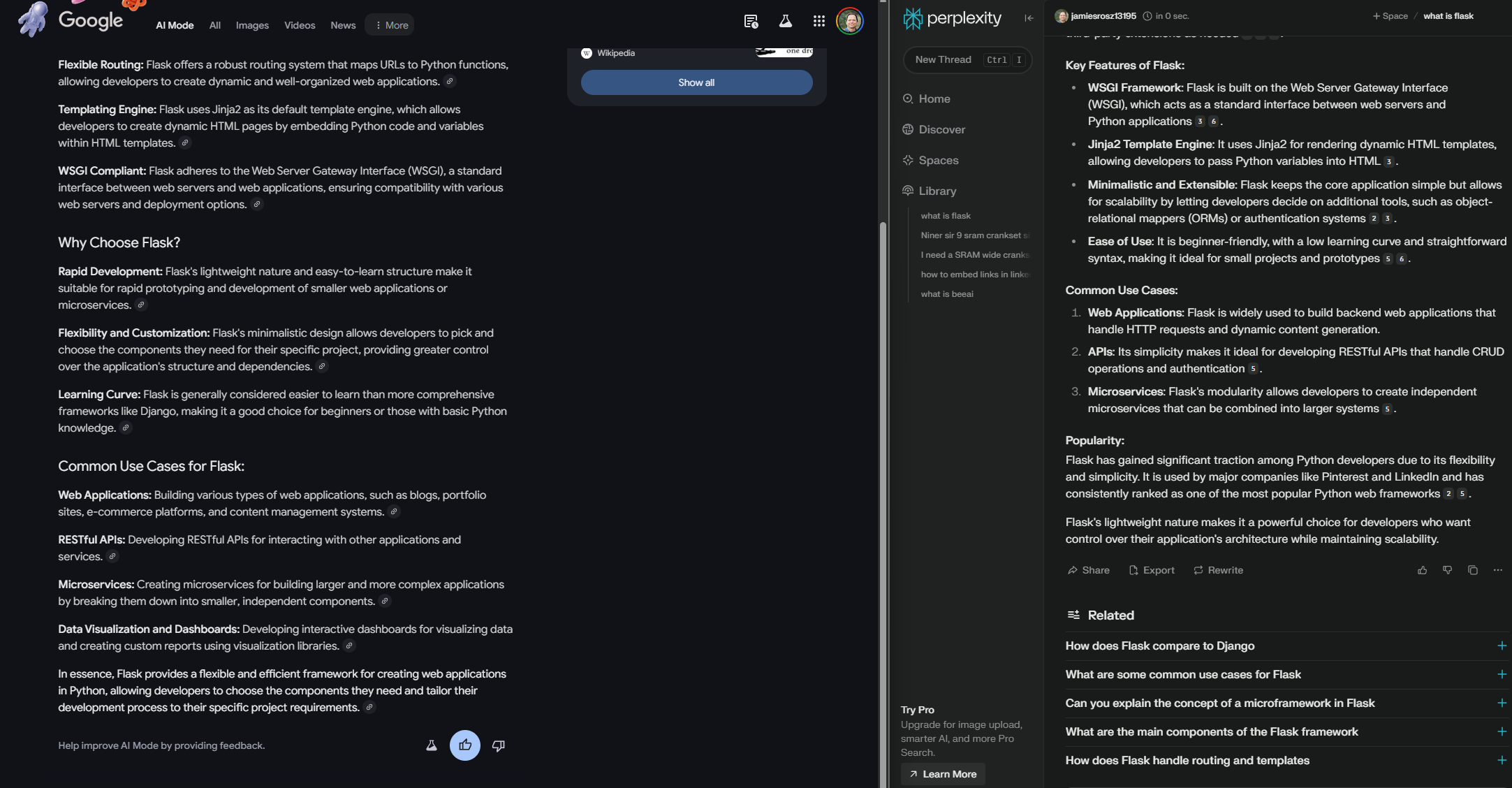Screen dimensions: 1512x788
Task: Click the Show all sources button
Action: [x=696, y=82]
